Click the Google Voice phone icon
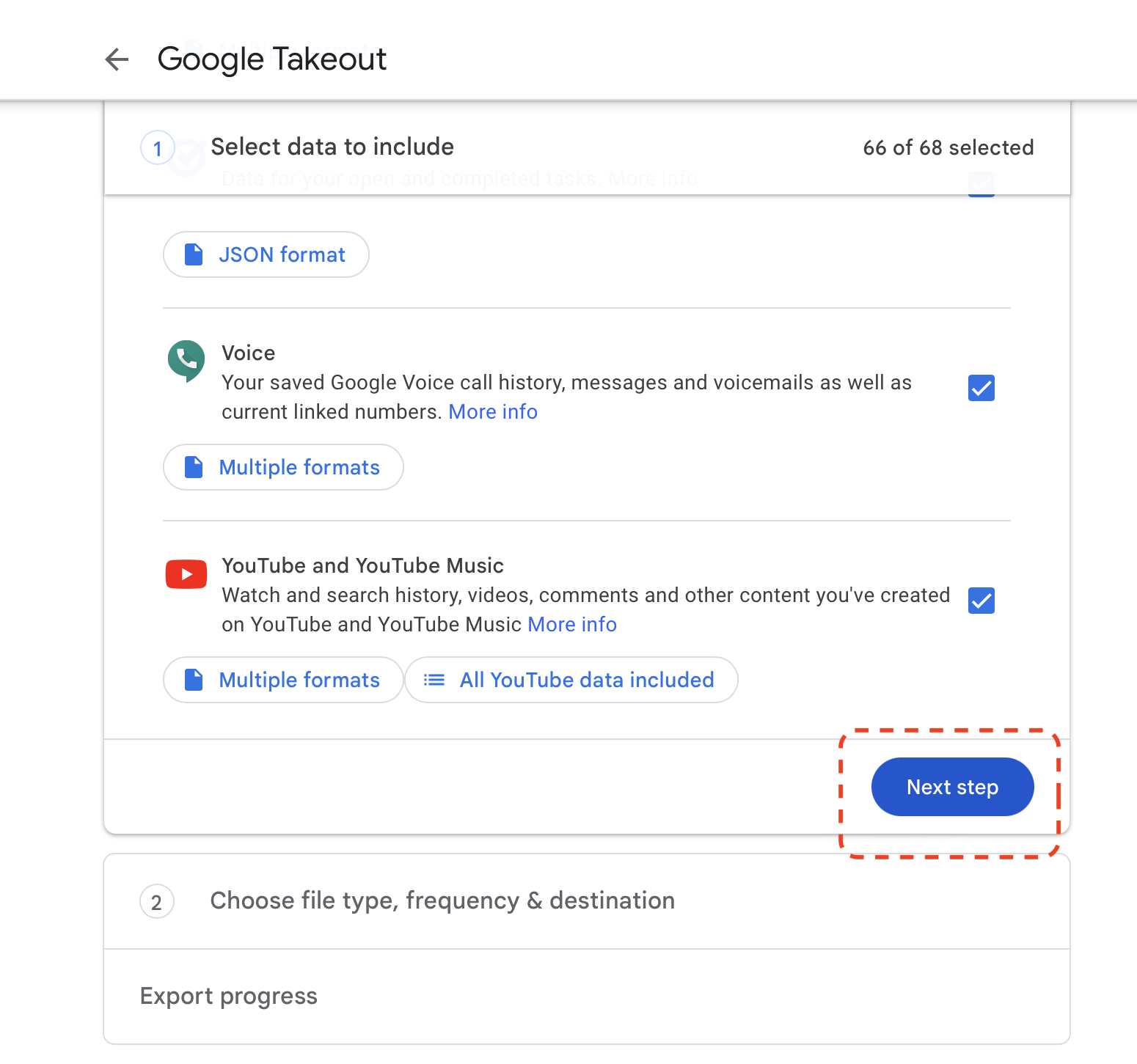The width and height of the screenshot is (1137, 1064). click(x=186, y=360)
